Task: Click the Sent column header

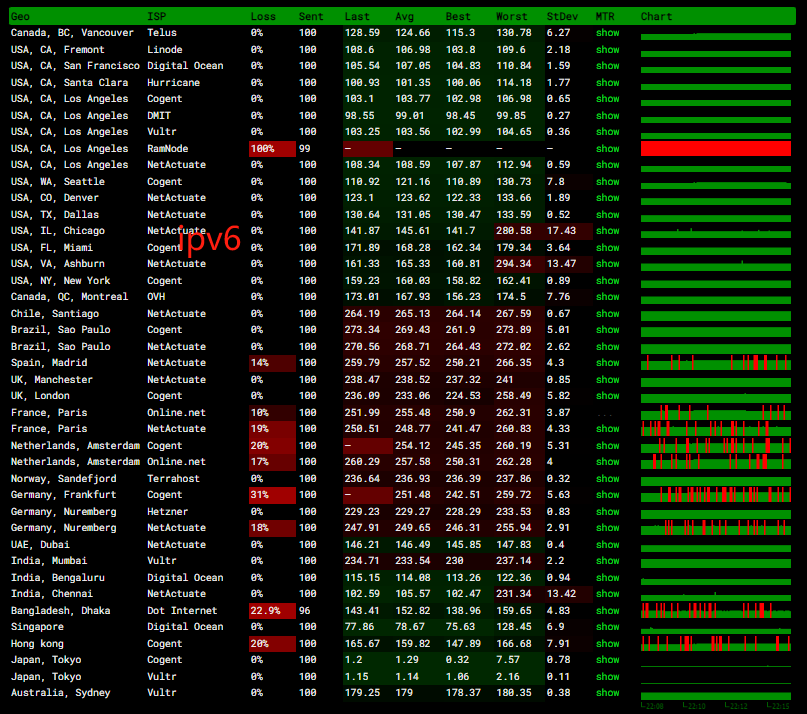Action: click(311, 16)
